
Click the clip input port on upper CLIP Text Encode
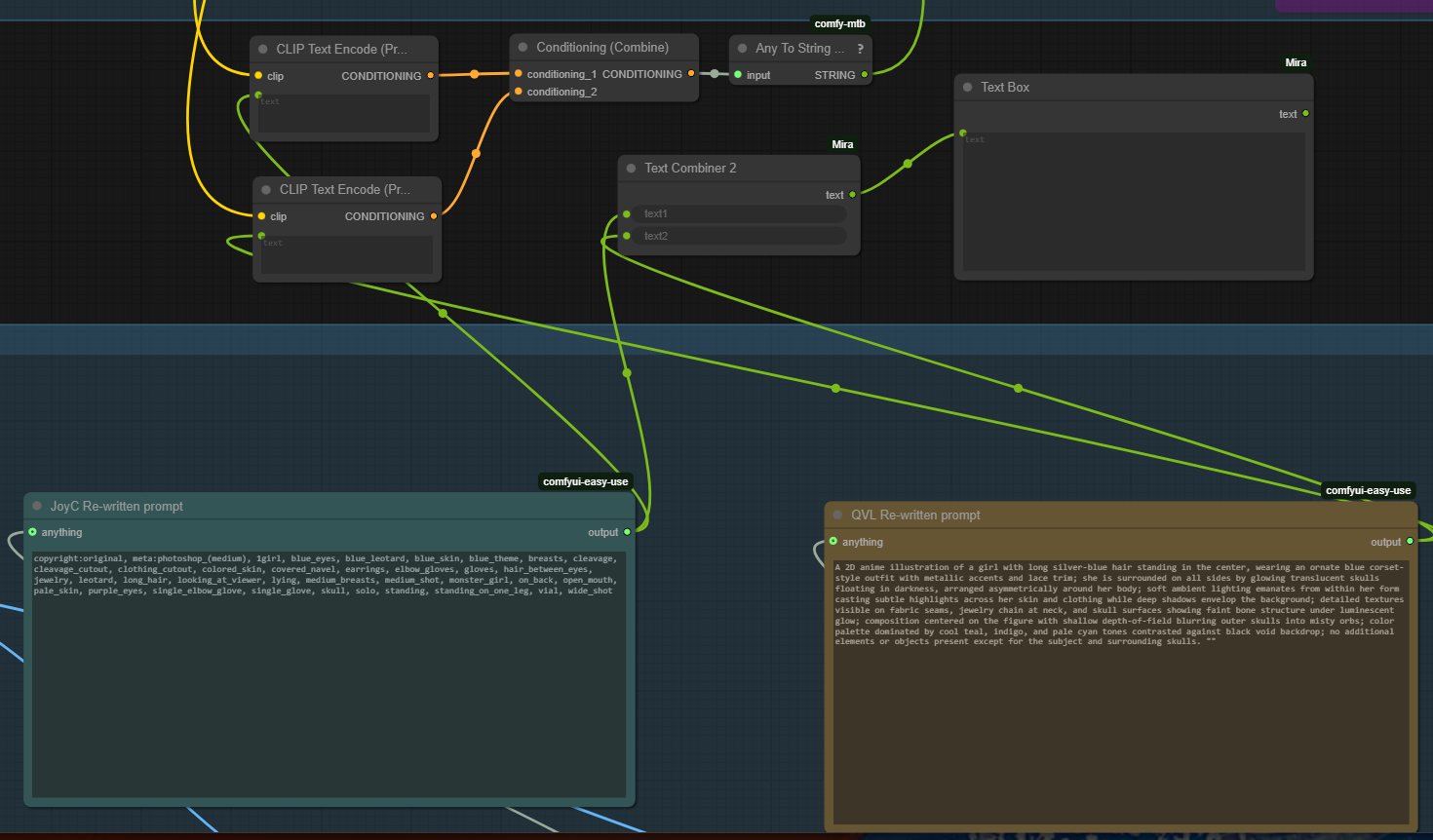tap(258, 76)
